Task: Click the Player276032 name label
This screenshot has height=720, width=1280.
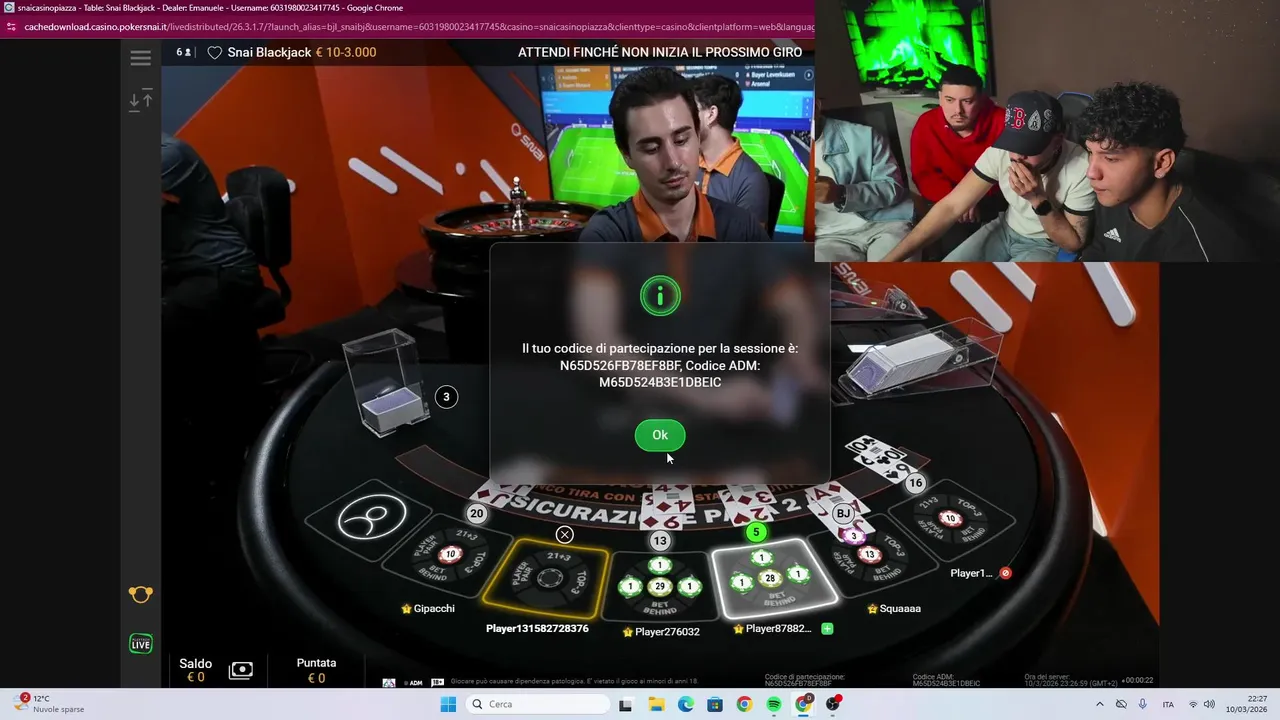Action: (667, 632)
